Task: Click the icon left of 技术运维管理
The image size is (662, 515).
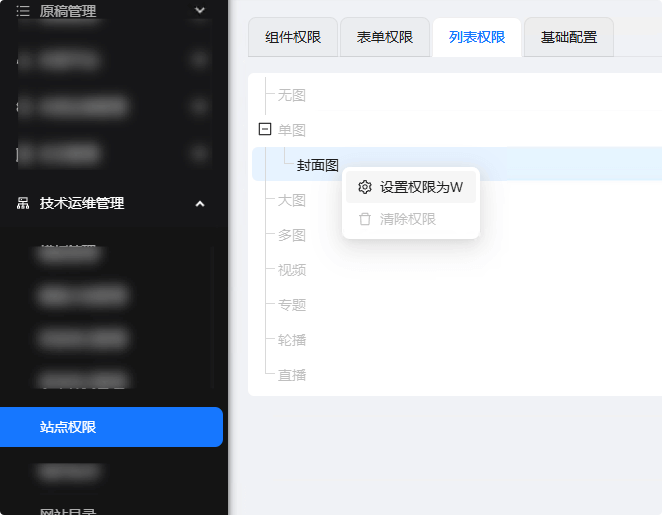Action: coord(23,203)
